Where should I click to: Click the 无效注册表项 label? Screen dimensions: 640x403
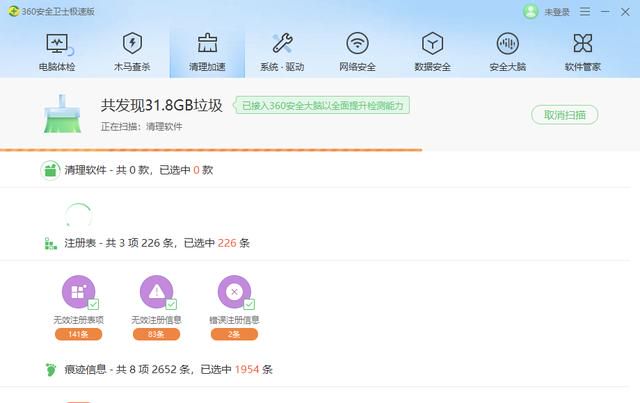pyautogui.click(x=78, y=320)
